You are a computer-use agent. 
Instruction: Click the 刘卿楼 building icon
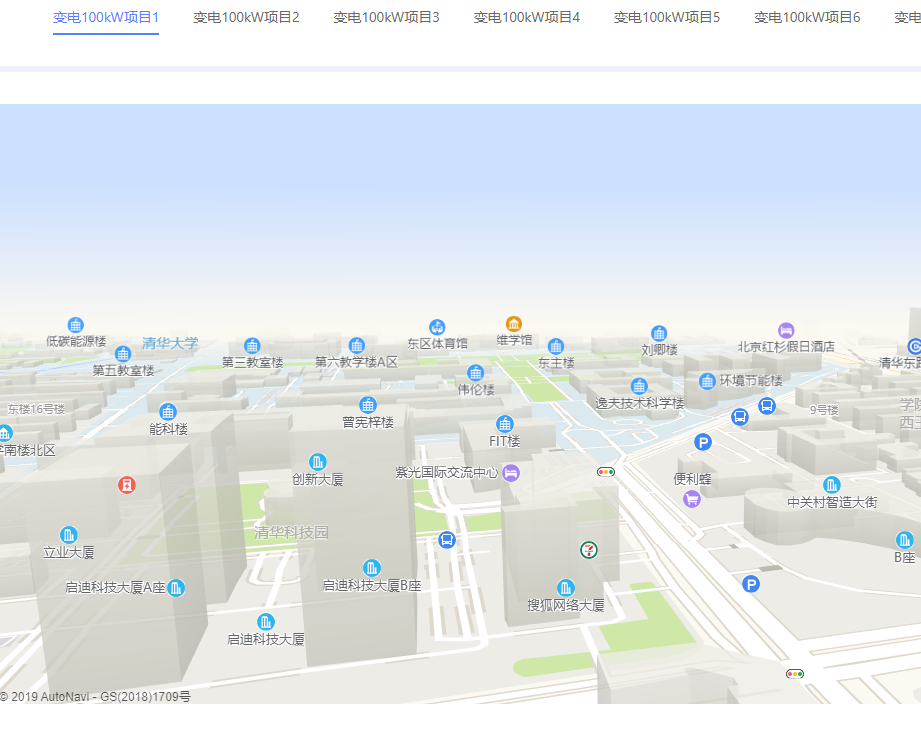[x=659, y=334]
